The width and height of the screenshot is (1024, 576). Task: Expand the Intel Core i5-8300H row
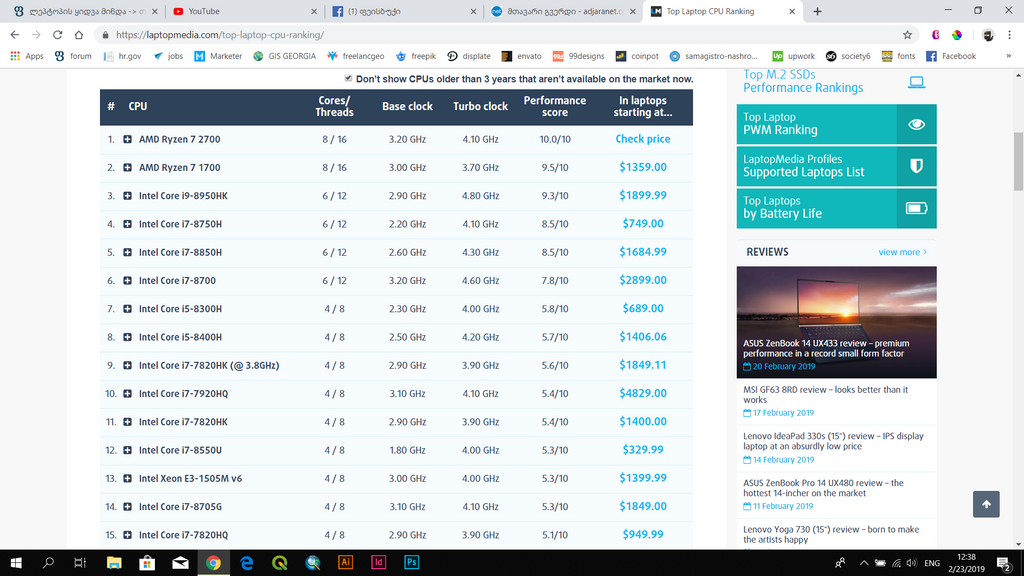click(x=127, y=309)
